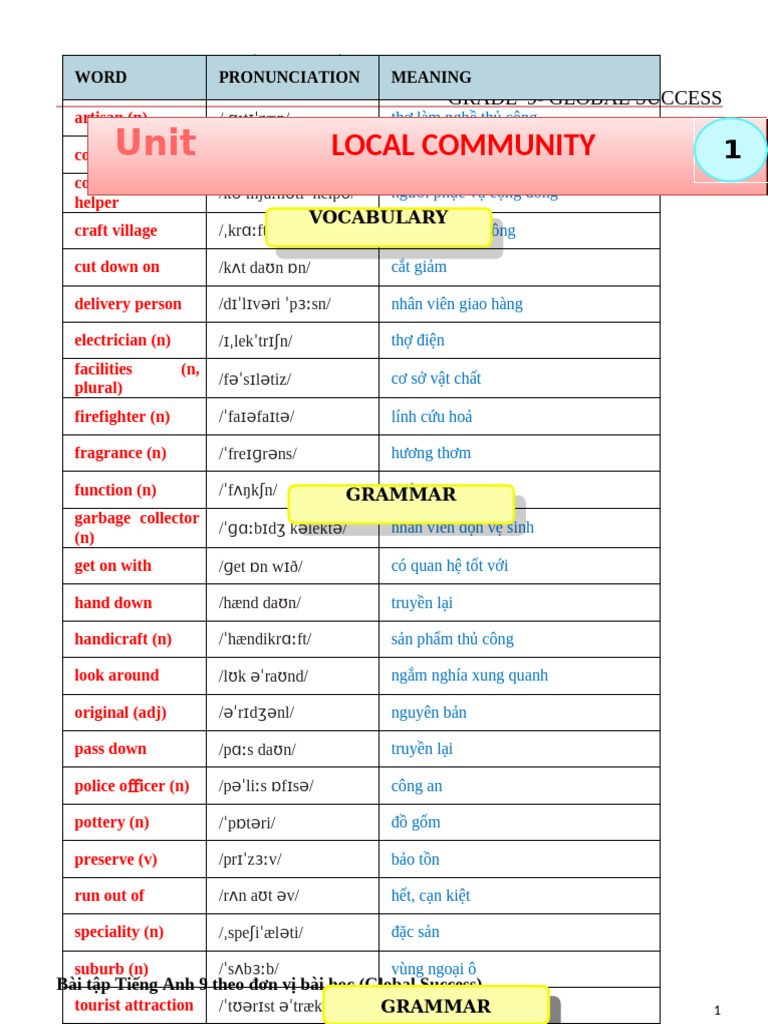Click the meaning 'cơ sở vật chất'
The height and width of the screenshot is (1024, 768).
click(436, 378)
